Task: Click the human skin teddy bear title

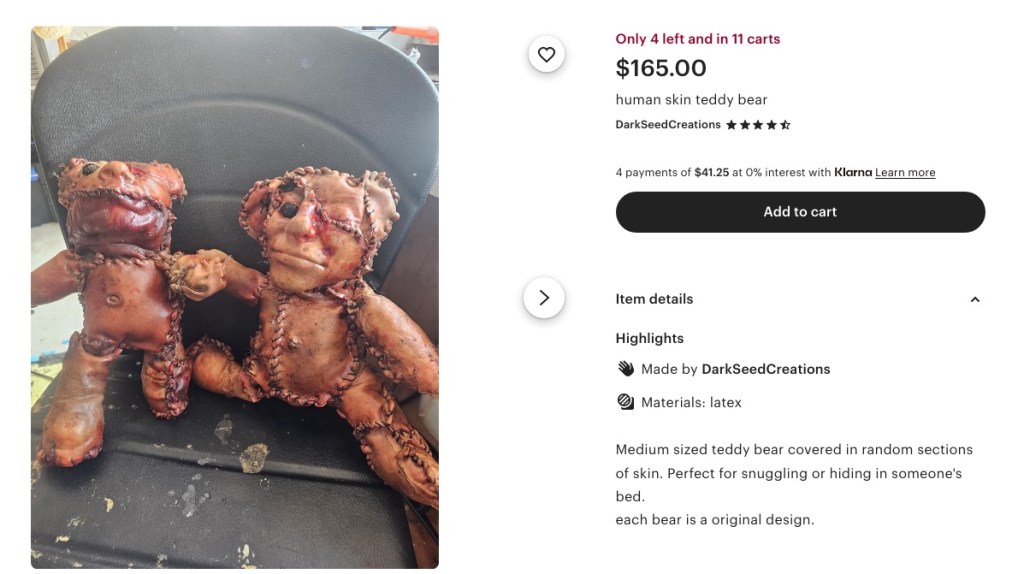Action: pyautogui.click(x=691, y=100)
